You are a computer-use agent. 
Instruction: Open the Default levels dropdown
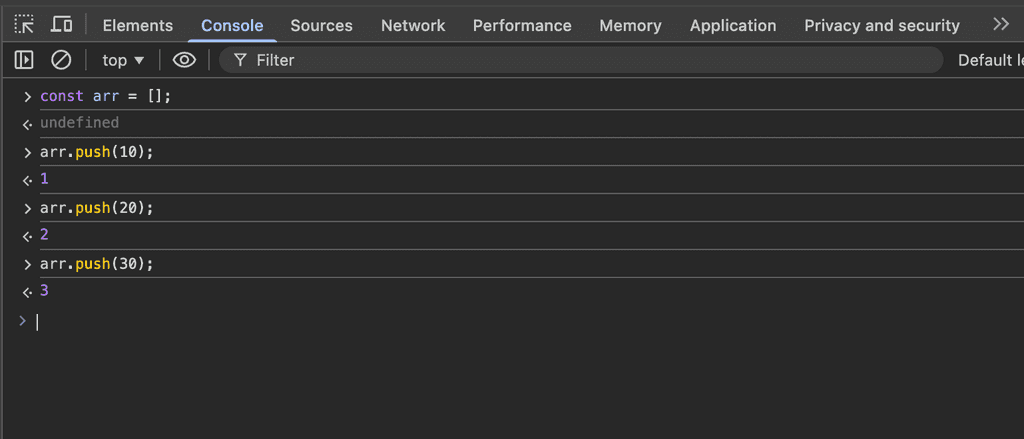point(990,60)
